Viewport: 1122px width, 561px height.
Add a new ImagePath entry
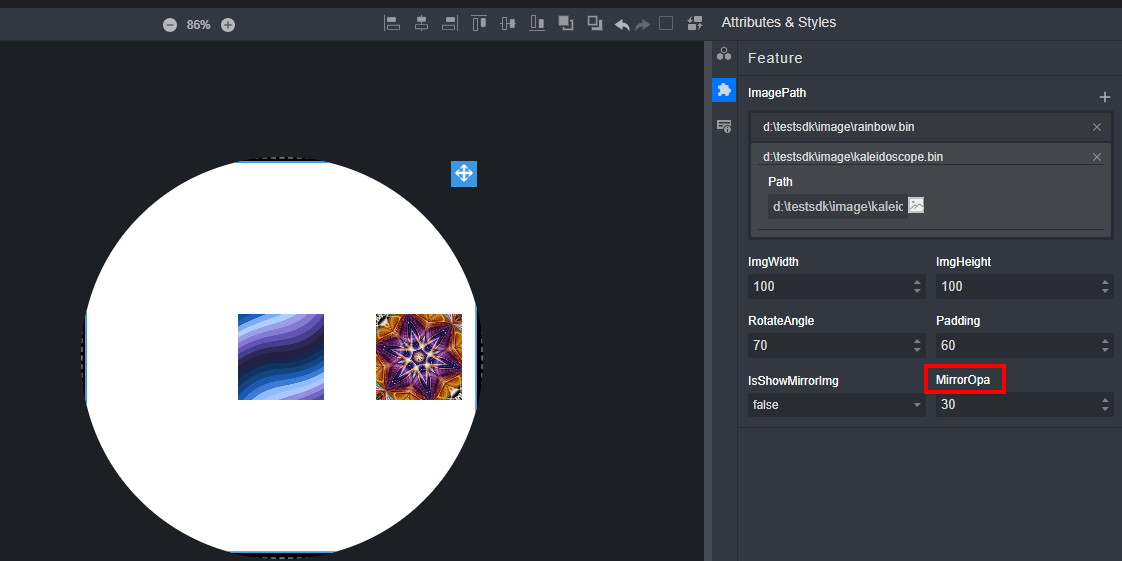[1104, 97]
